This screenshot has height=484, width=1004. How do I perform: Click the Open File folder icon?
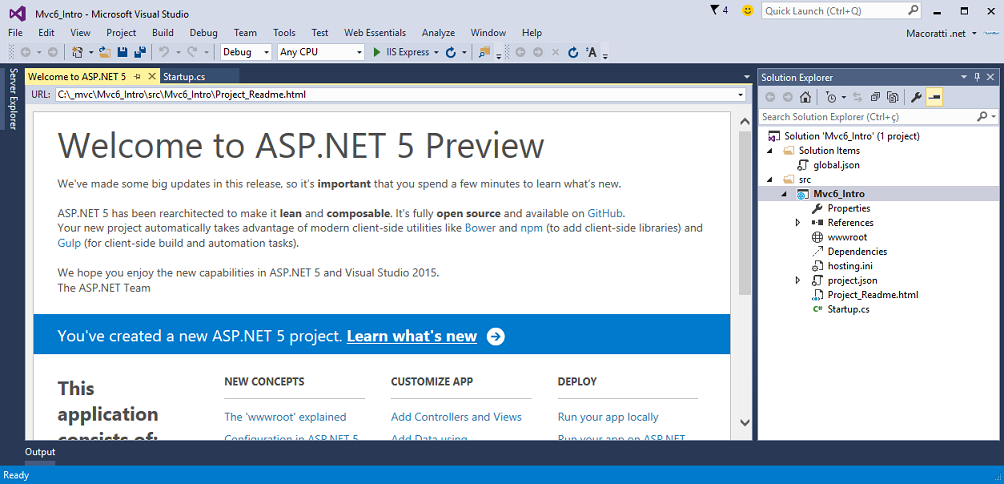click(104, 52)
